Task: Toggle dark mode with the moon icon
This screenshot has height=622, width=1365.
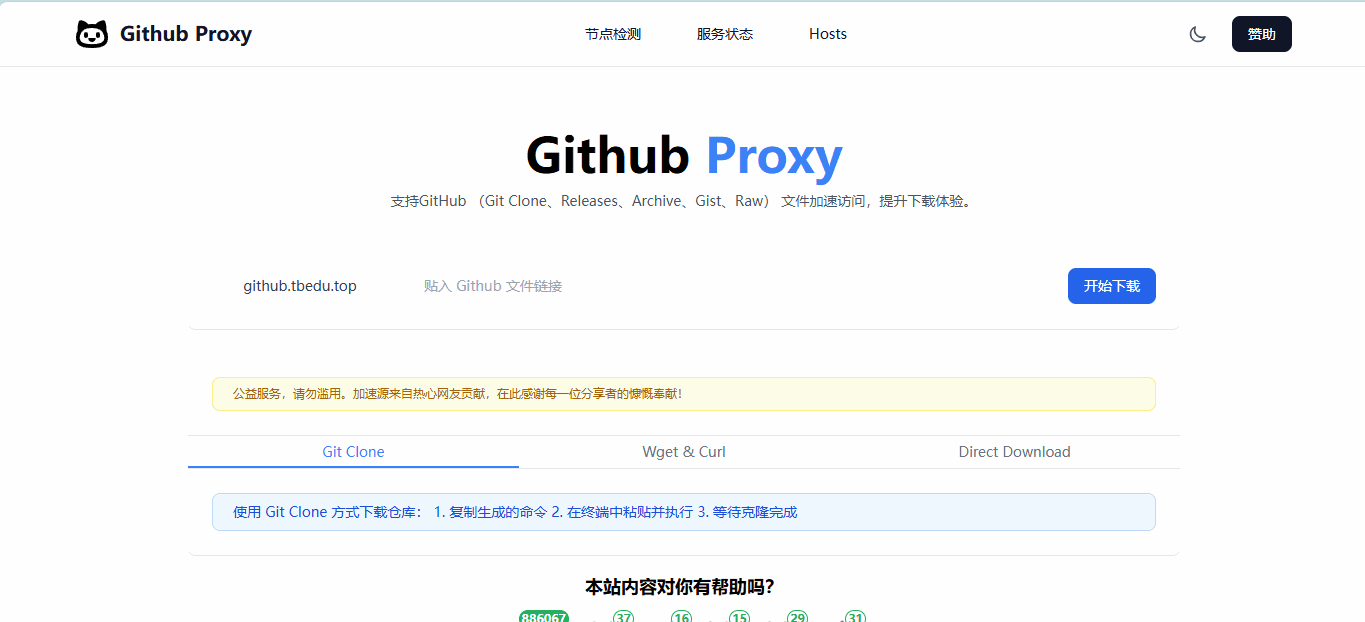Action: coord(1198,34)
